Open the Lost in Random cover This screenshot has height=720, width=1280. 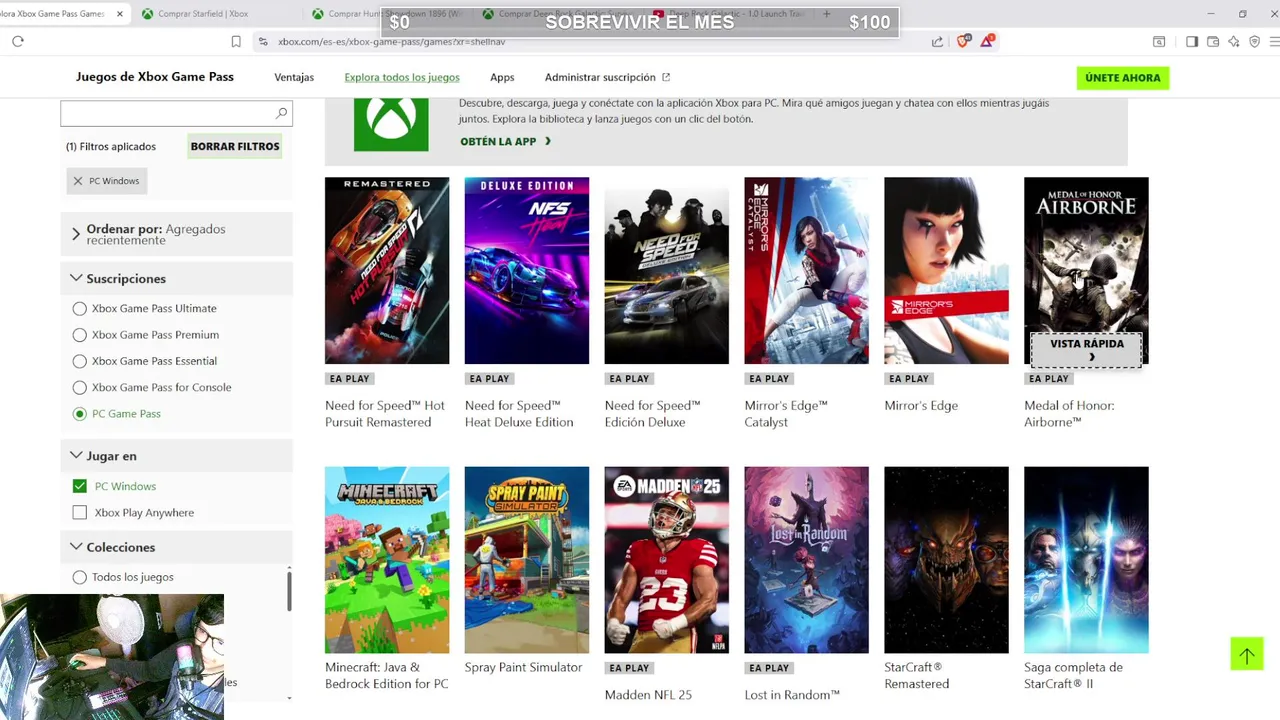pyautogui.click(x=807, y=560)
